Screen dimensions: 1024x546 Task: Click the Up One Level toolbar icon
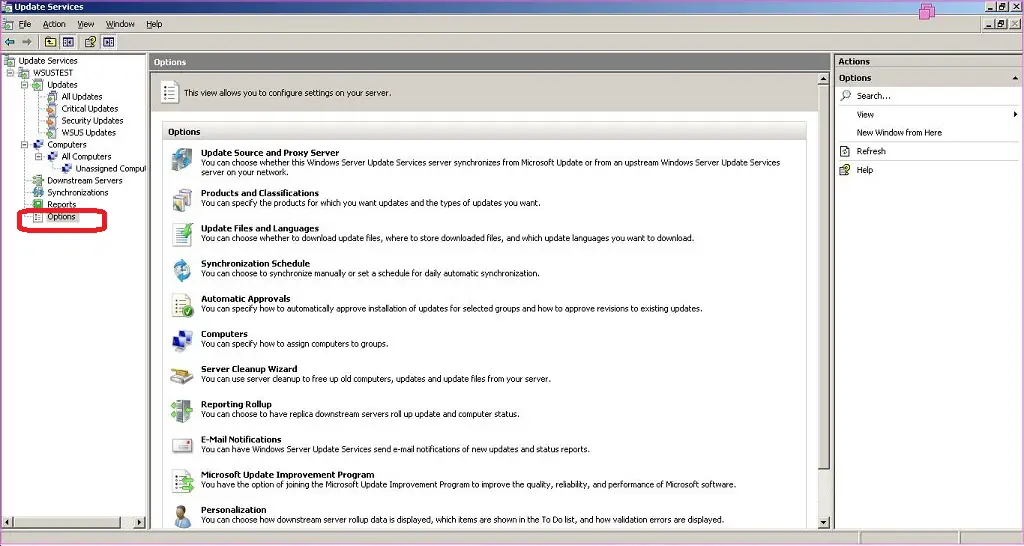coord(50,42)
